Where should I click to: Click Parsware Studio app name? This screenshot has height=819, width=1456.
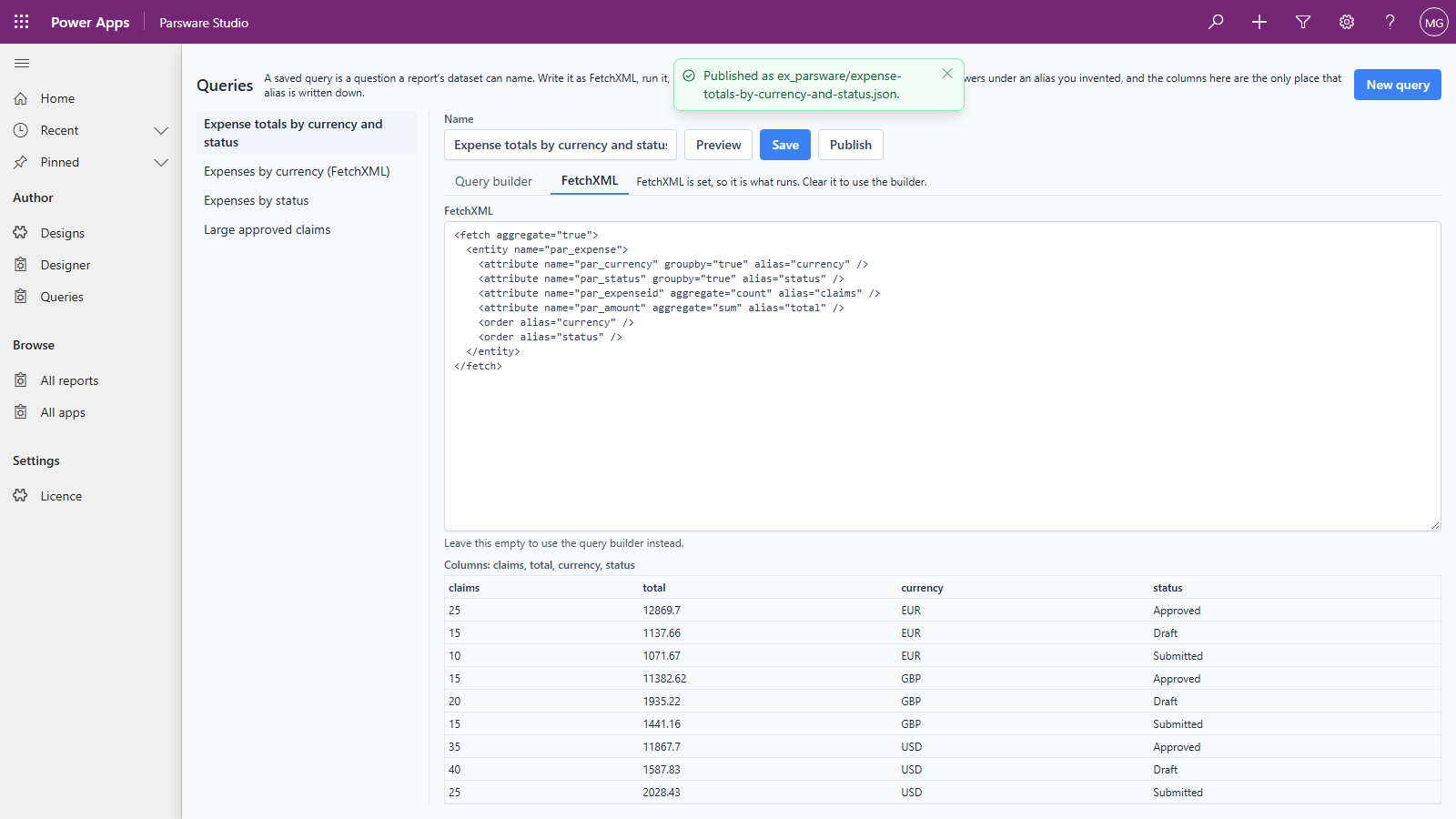point(204,23)
